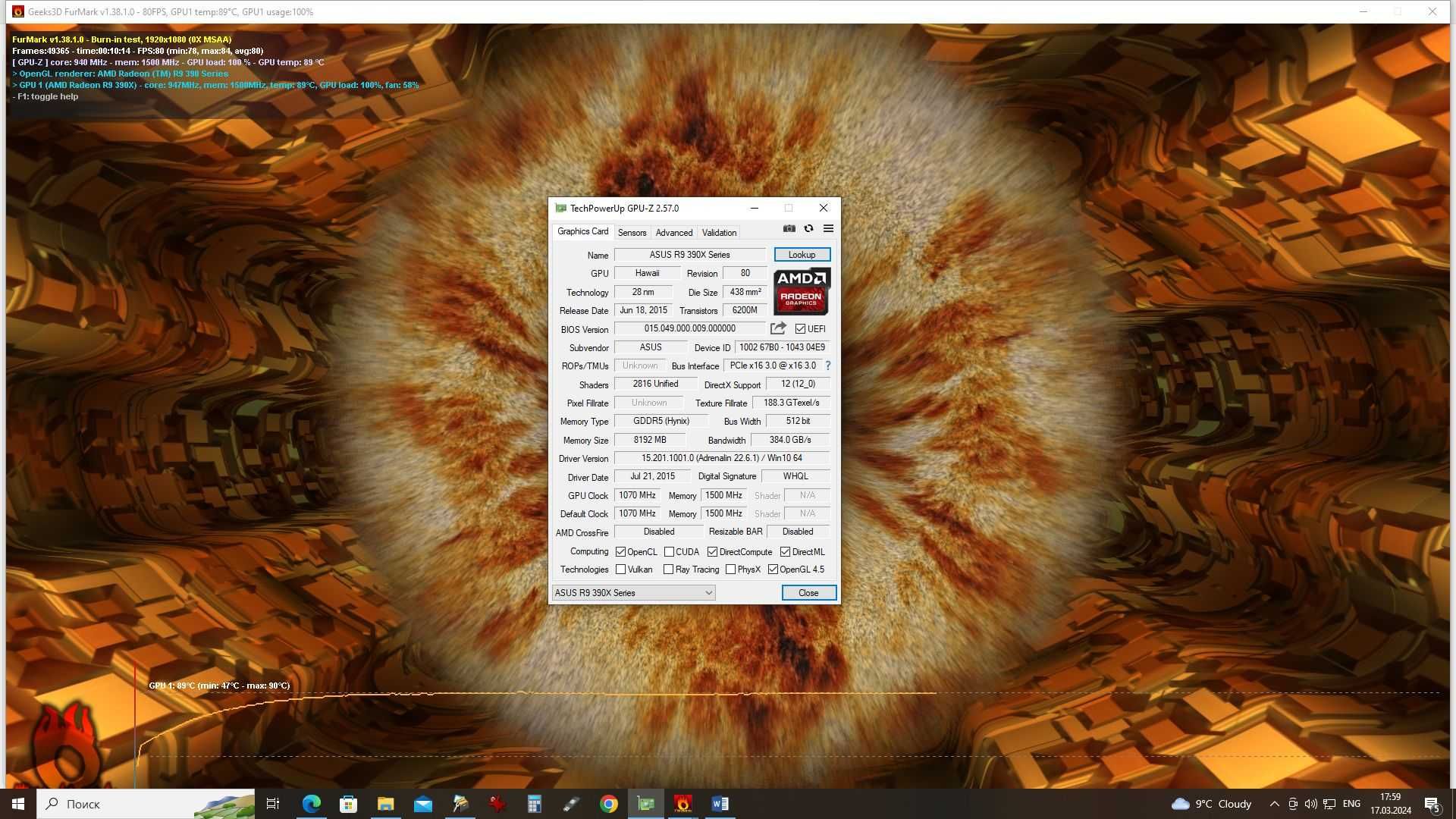Click the BIOS export/share arrow icon
This screenshot has height=819, width=1456.
[x=778, y=328]
